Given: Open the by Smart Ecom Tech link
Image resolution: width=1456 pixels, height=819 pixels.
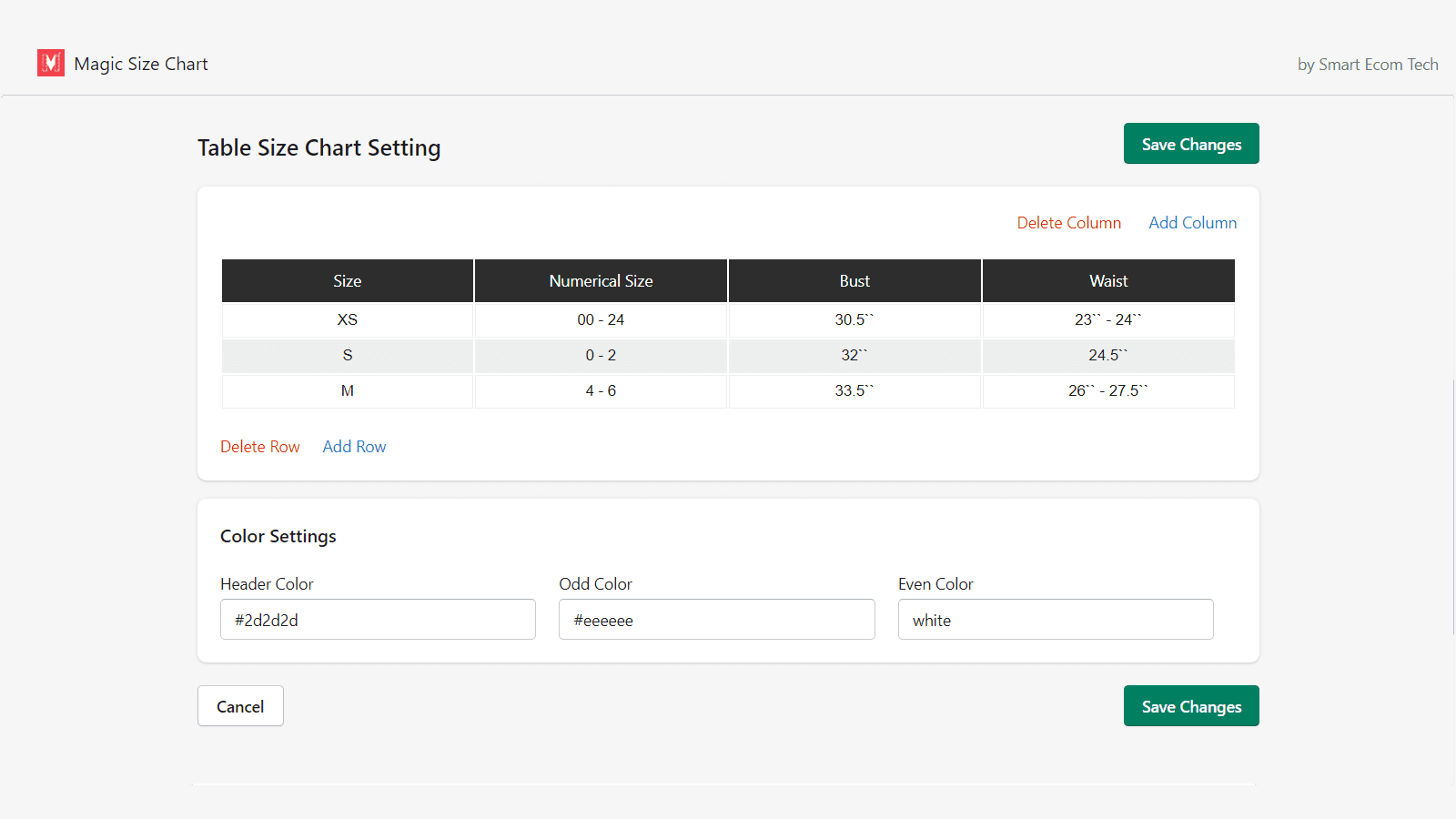Looking at the screenshot, I should pos(1367,65).
